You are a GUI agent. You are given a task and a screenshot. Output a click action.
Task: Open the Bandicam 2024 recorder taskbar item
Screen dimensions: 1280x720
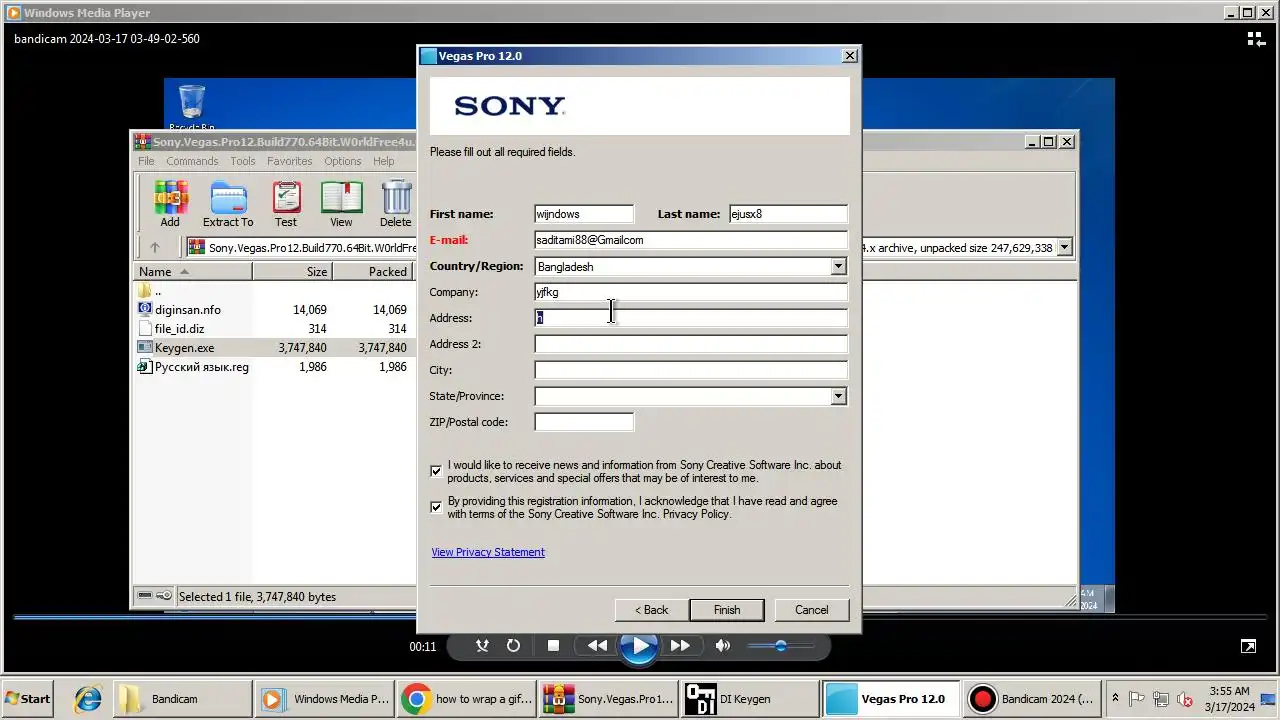pyautogui.click(x=1031, y=699)
